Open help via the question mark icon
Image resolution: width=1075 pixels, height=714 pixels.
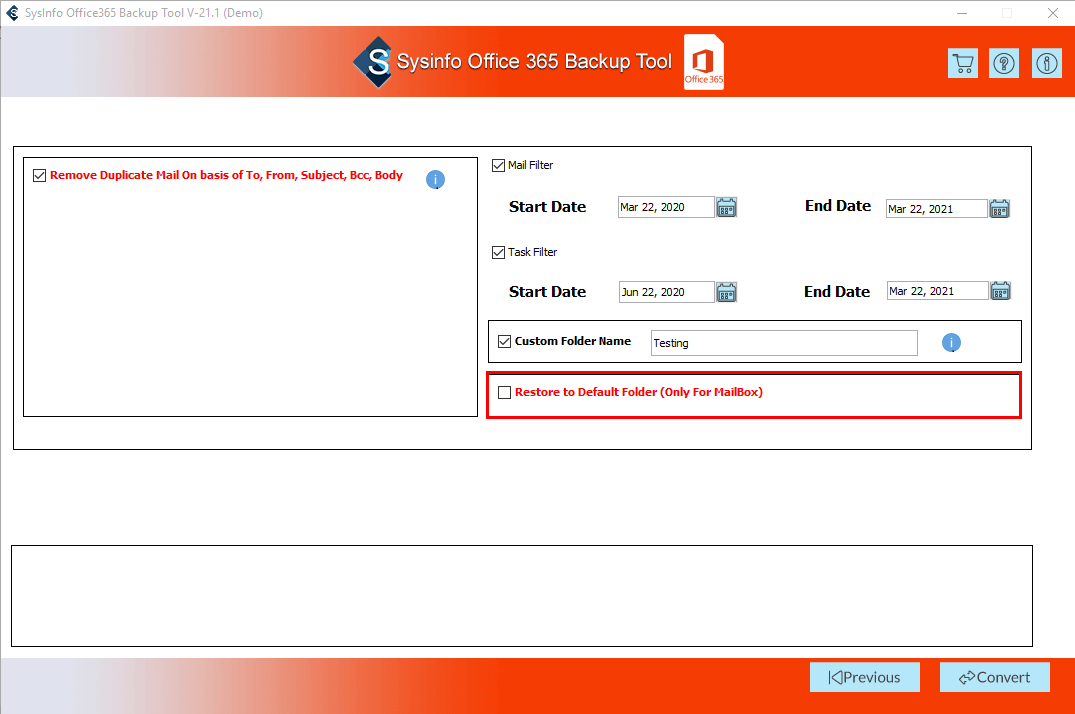(1004, 63)
